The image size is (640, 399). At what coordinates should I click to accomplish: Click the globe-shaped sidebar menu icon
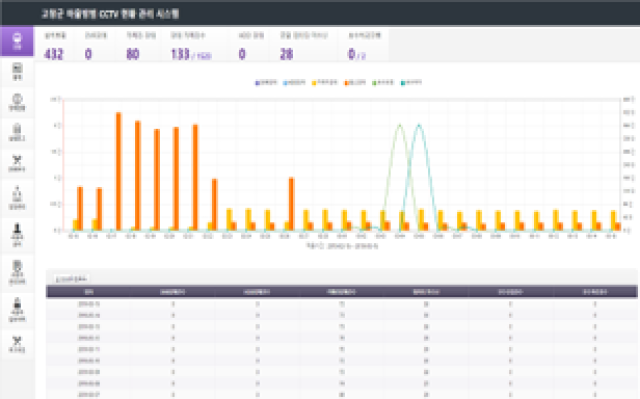tap(17, 102)
